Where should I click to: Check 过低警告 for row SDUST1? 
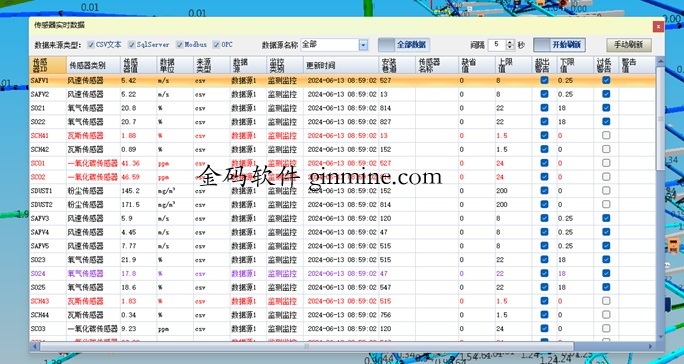tap(606, 190)
